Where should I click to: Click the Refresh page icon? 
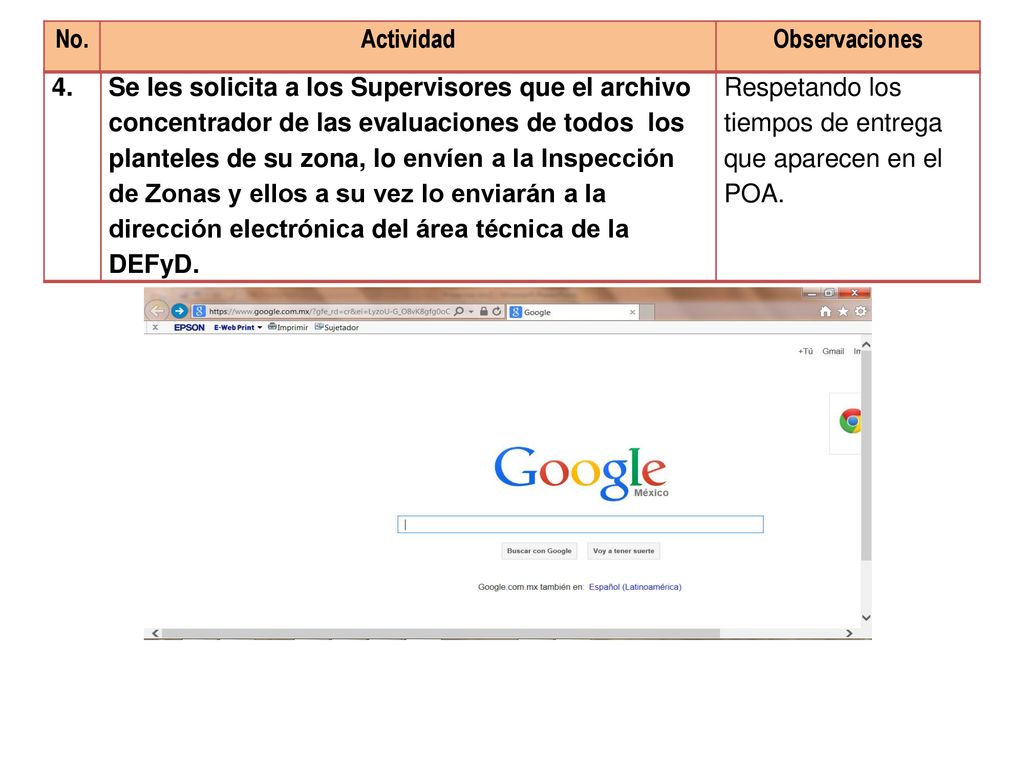(x=497, y=312)
